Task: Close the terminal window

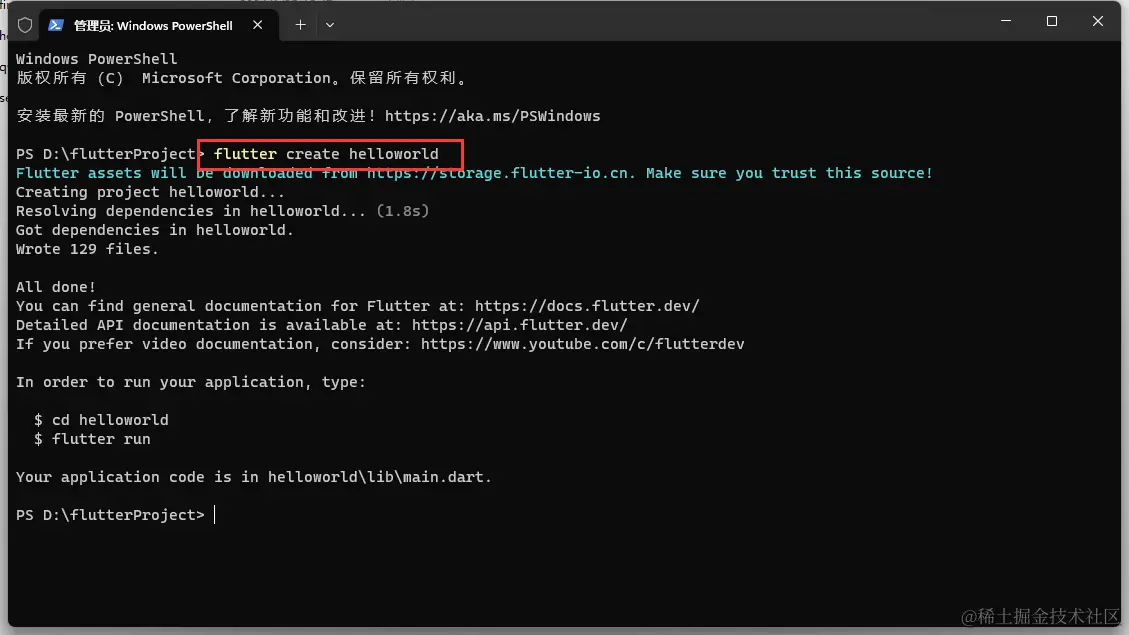Action: [x=1097, y=21]
